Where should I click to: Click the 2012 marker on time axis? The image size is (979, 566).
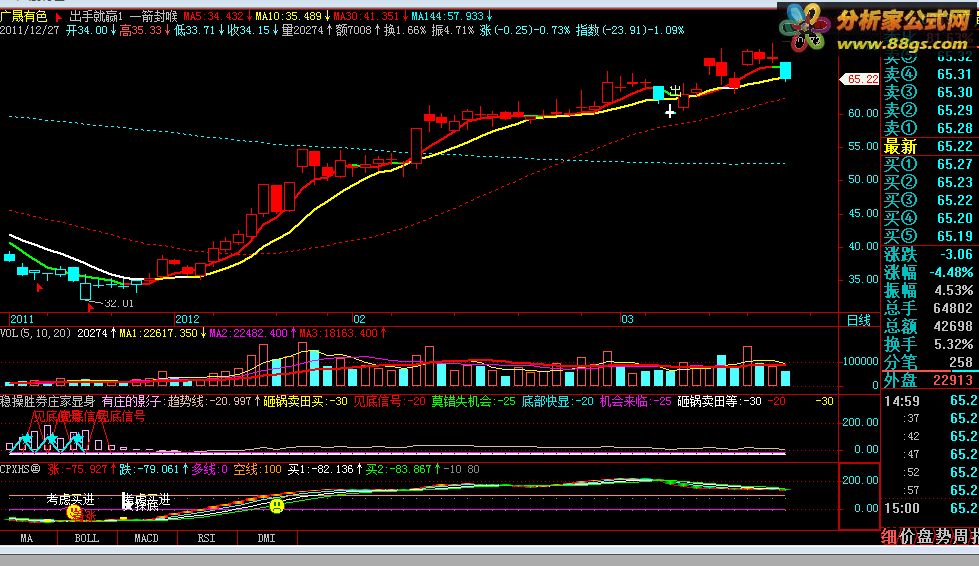[187, 320]
